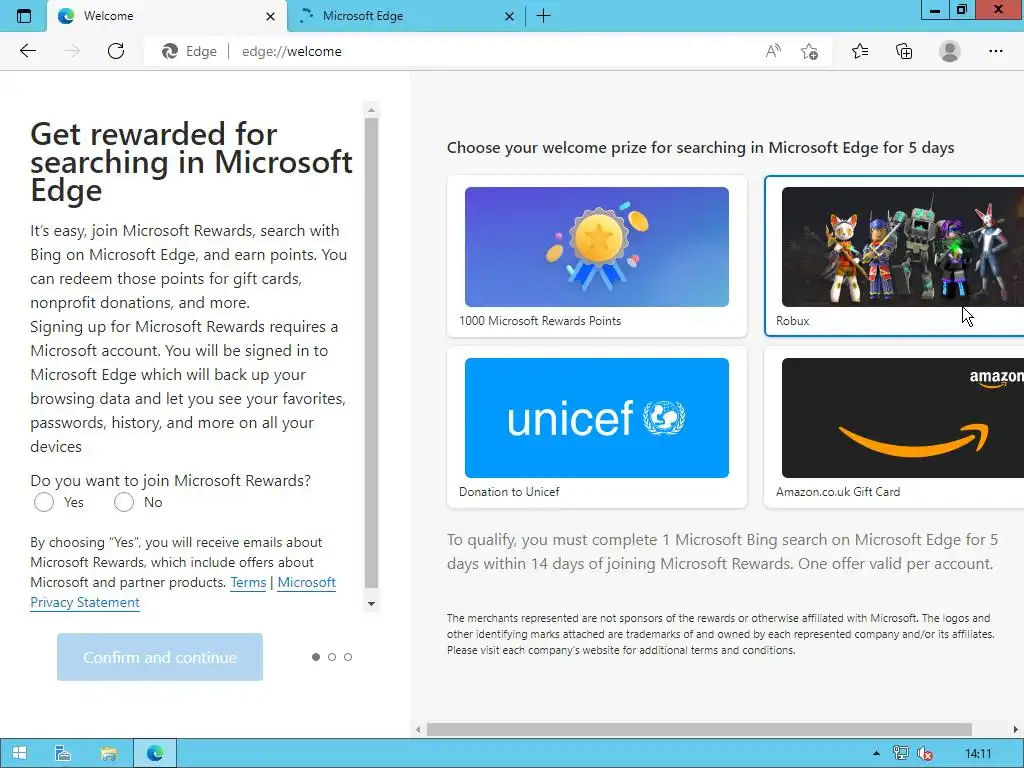
Task: Click the Microsoft Edge taskbar icon
Action: pos(155,753)
